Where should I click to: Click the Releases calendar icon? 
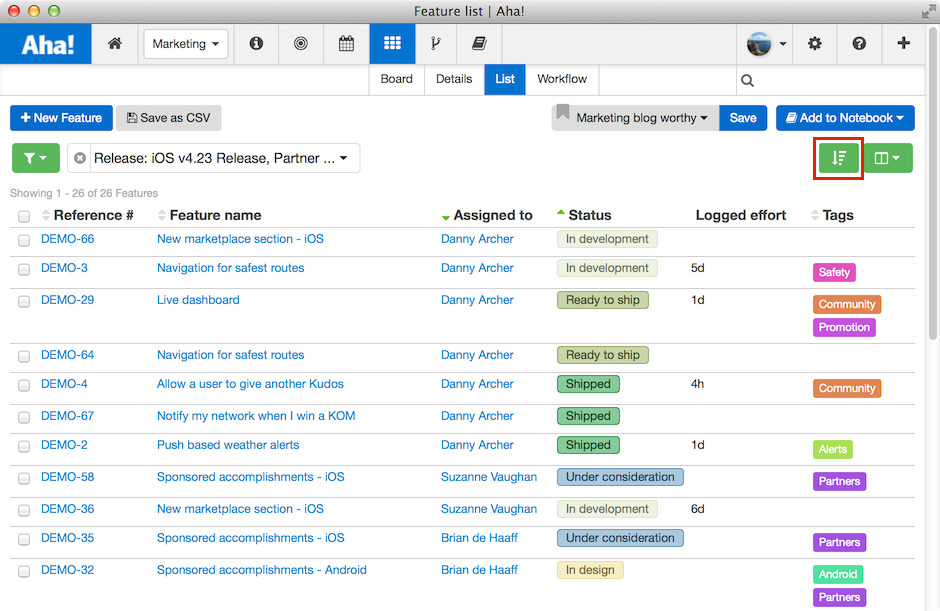click(345, 44)
